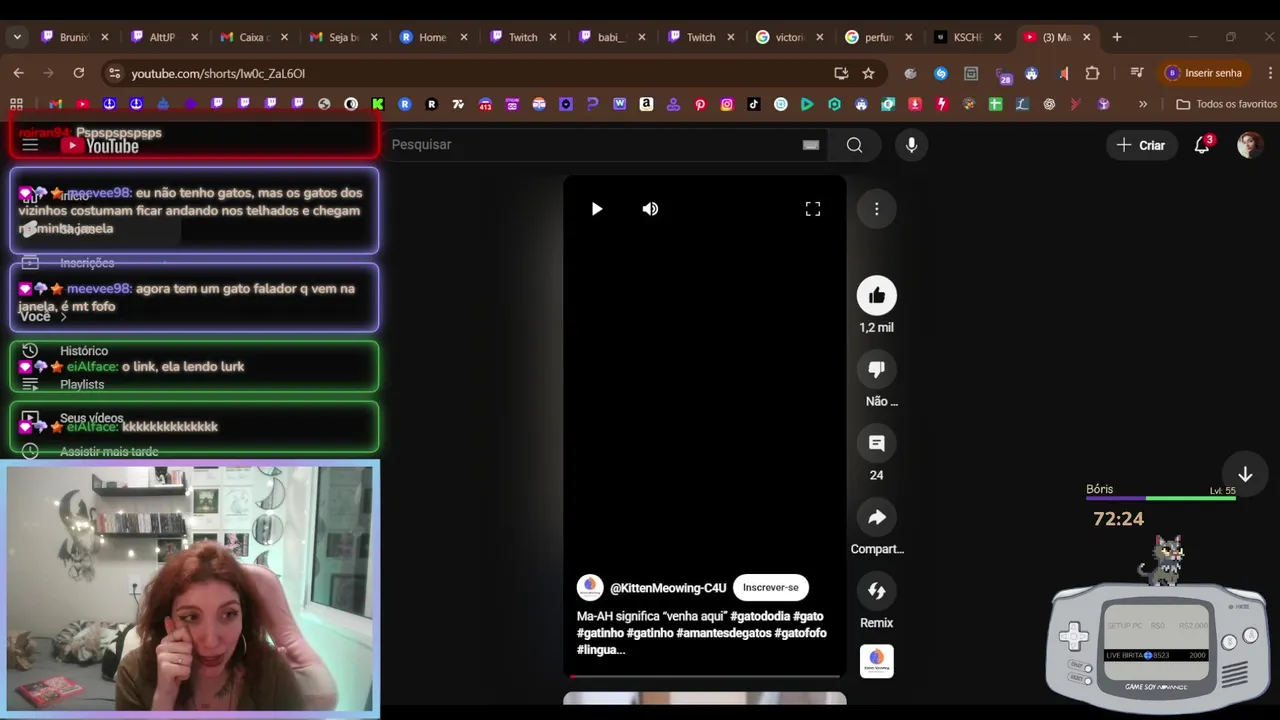Open the KittenMeowing-C4U channel avatar
1280x720 pixels.
coord(590,587)
